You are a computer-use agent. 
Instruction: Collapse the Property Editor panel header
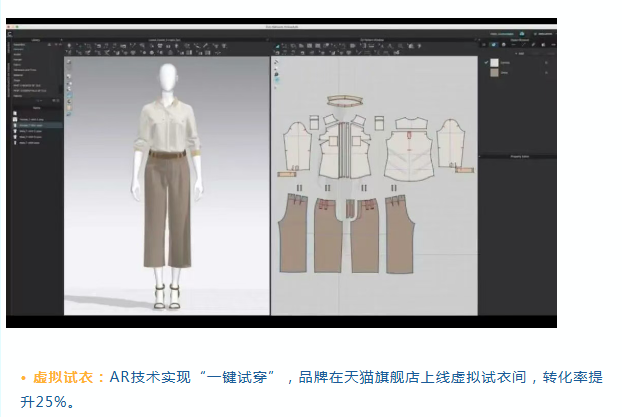coord(516,155)
